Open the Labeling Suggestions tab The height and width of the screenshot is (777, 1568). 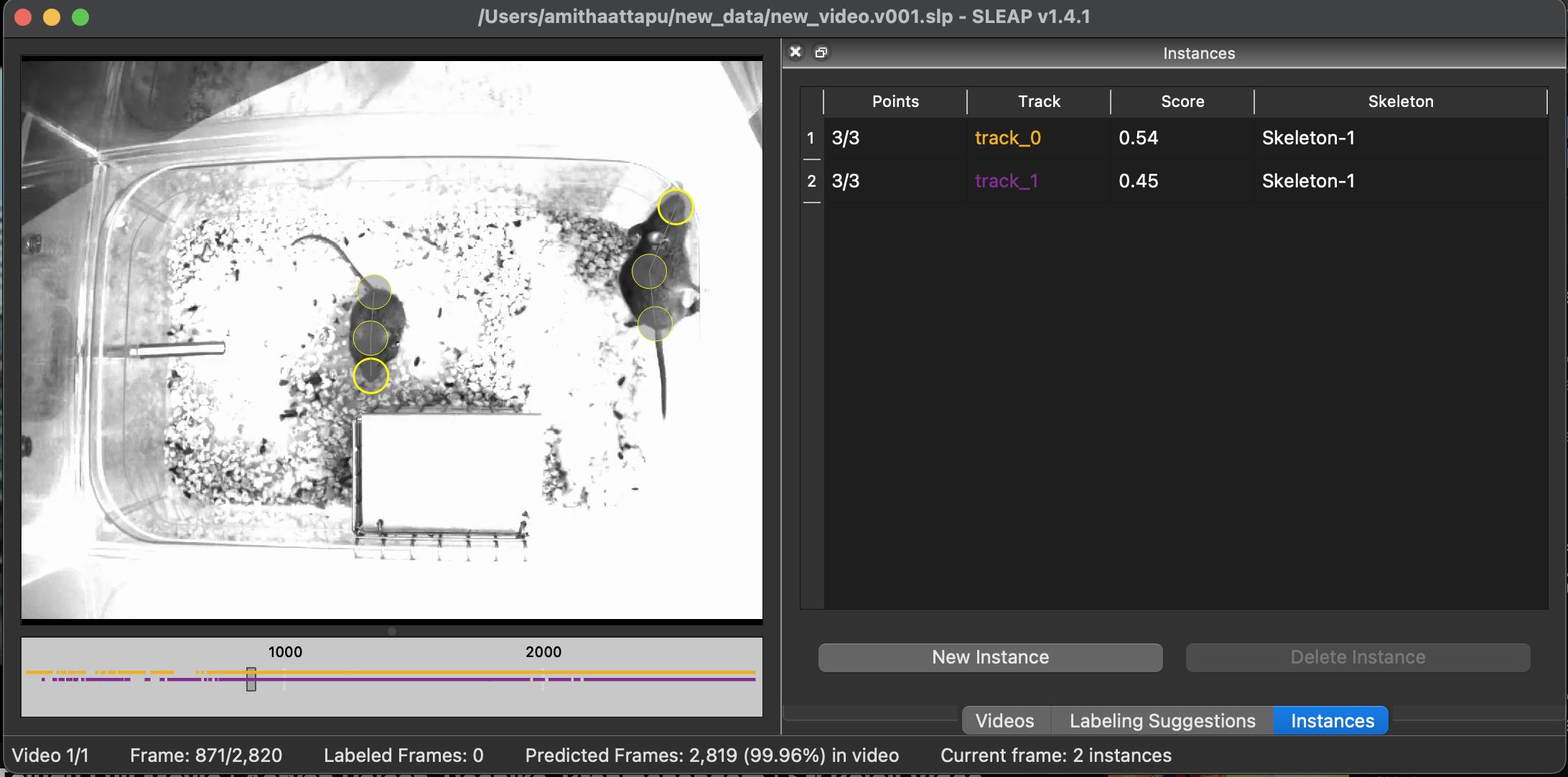(1162, 720)
